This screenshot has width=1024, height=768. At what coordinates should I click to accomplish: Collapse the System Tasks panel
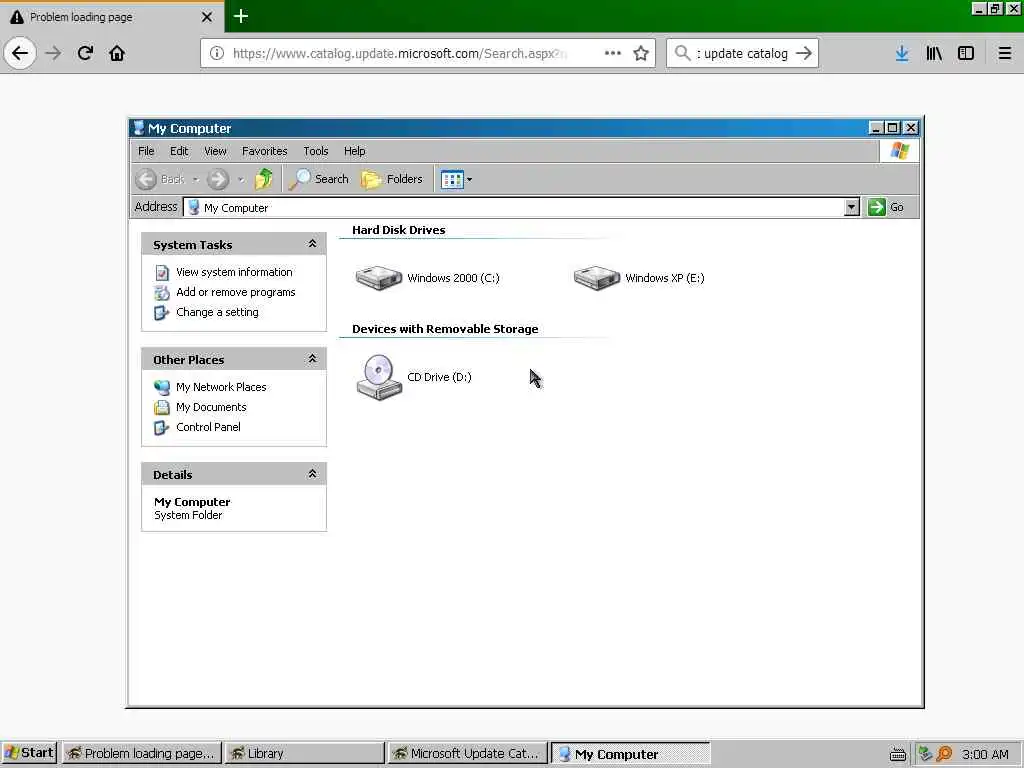click(312, 244)
